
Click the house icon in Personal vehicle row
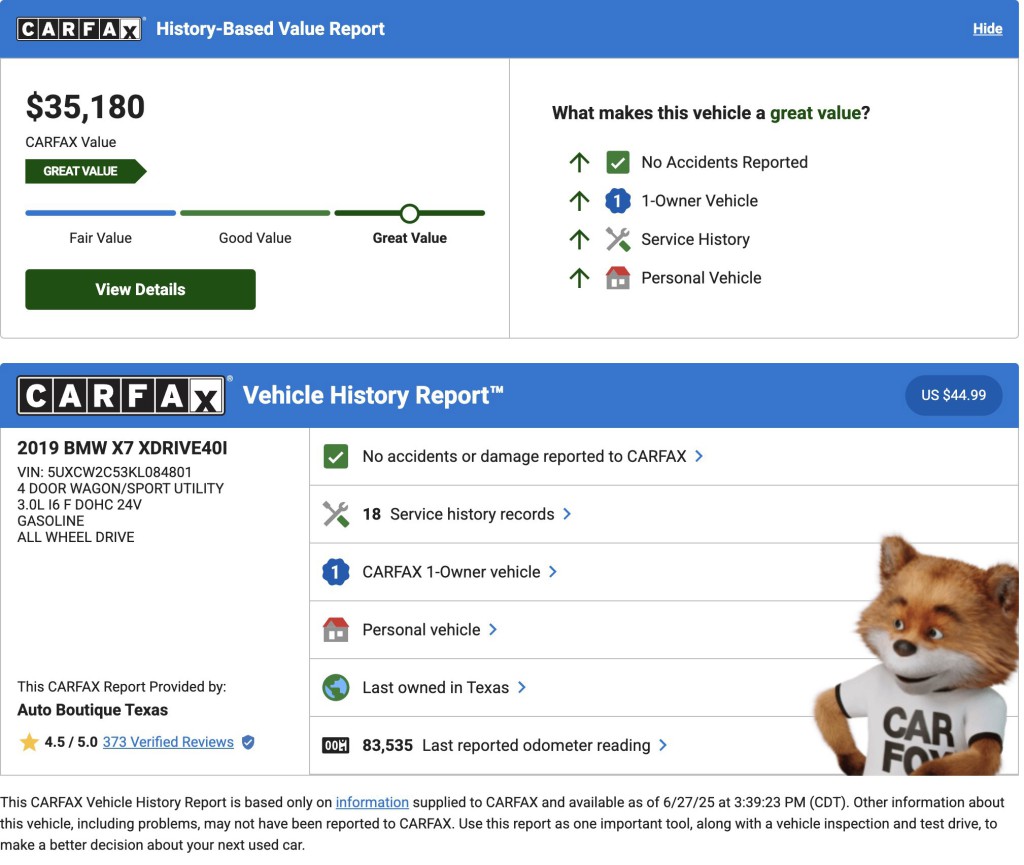pos(336,629)
